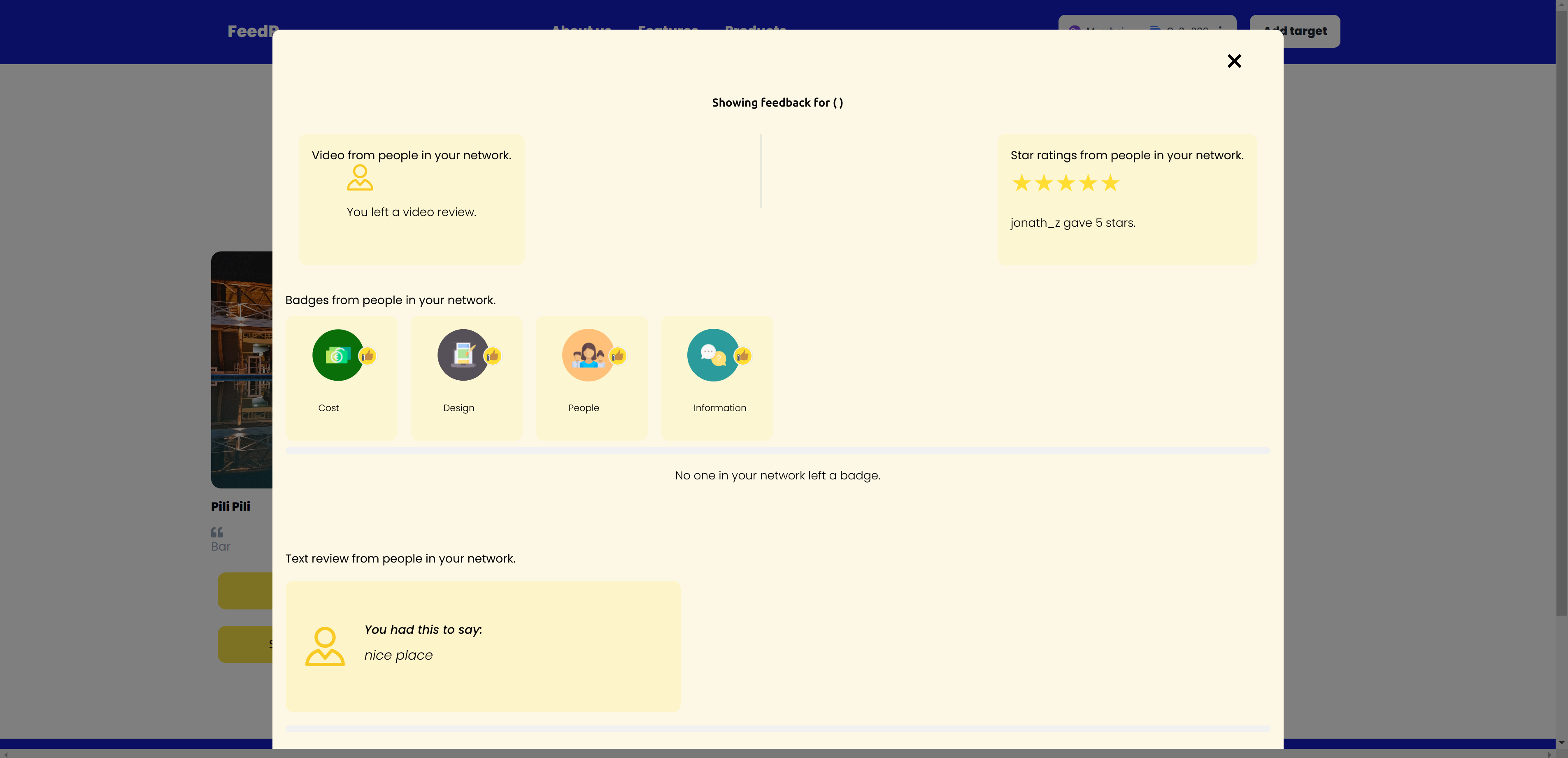Screen dimensions: 1568x758
Task: Click the Pili Pili venue title
Action: [x=231, y=506]
